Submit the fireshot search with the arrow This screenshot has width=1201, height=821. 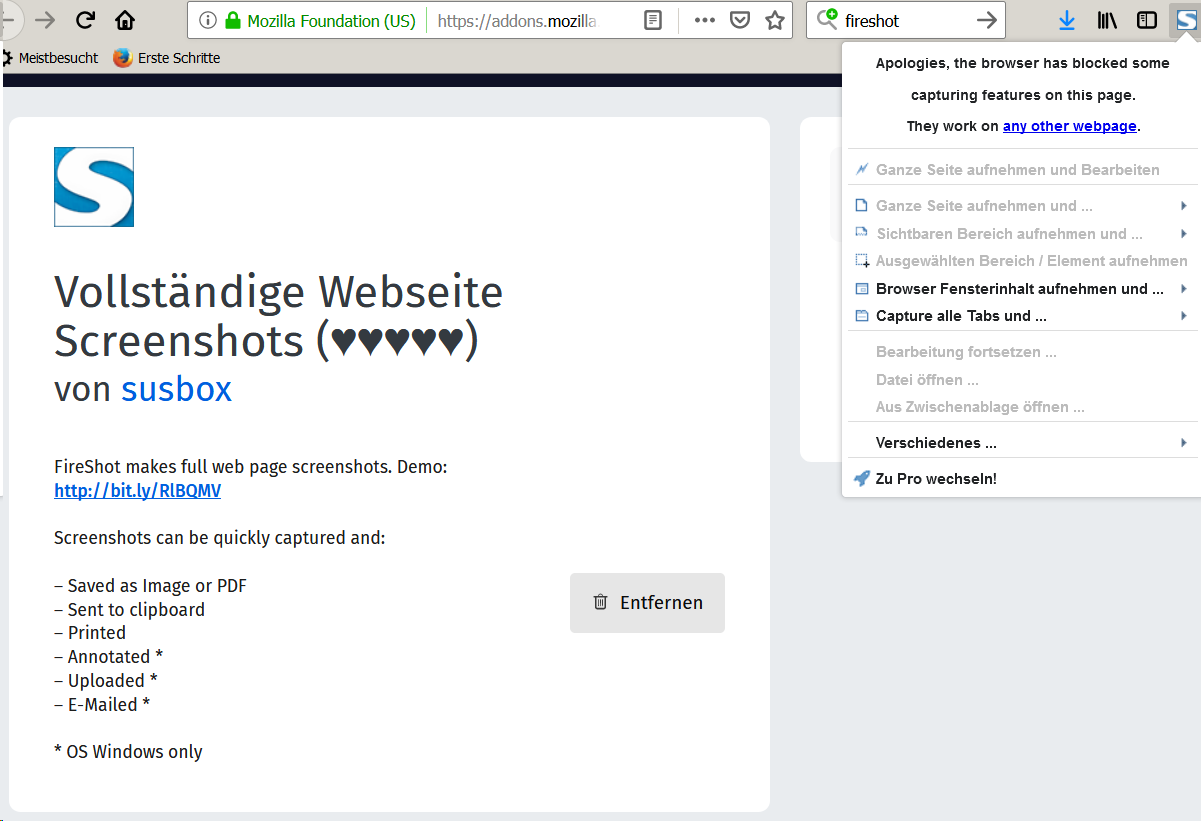point(987,20)
